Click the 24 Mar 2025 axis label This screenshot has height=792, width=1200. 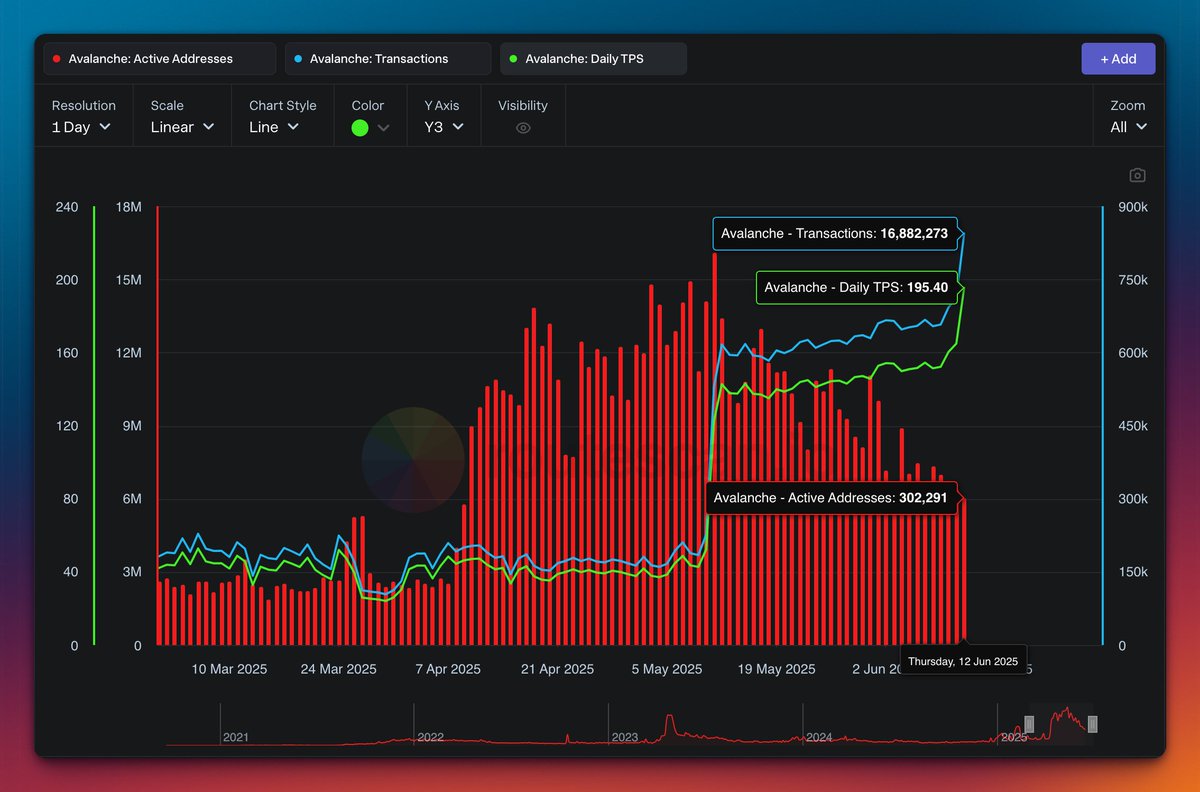click(339, 669)
